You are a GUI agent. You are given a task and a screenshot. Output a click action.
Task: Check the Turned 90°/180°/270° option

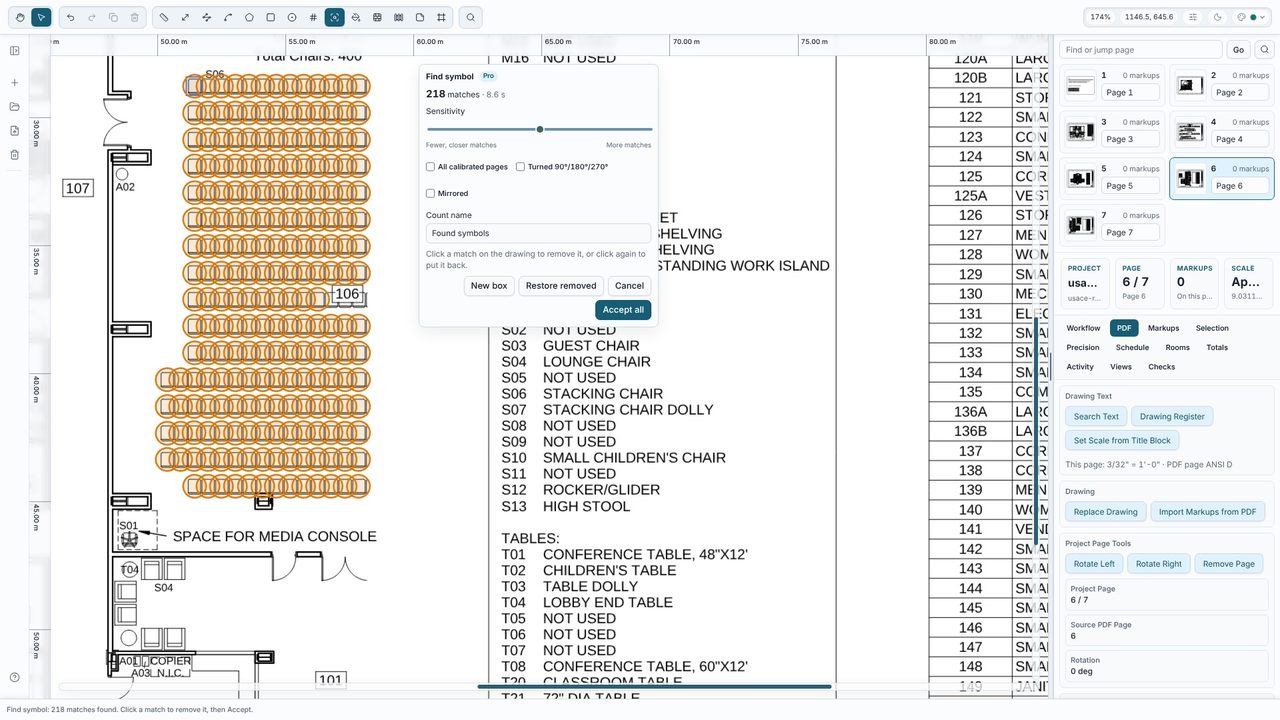coord(520,167)
